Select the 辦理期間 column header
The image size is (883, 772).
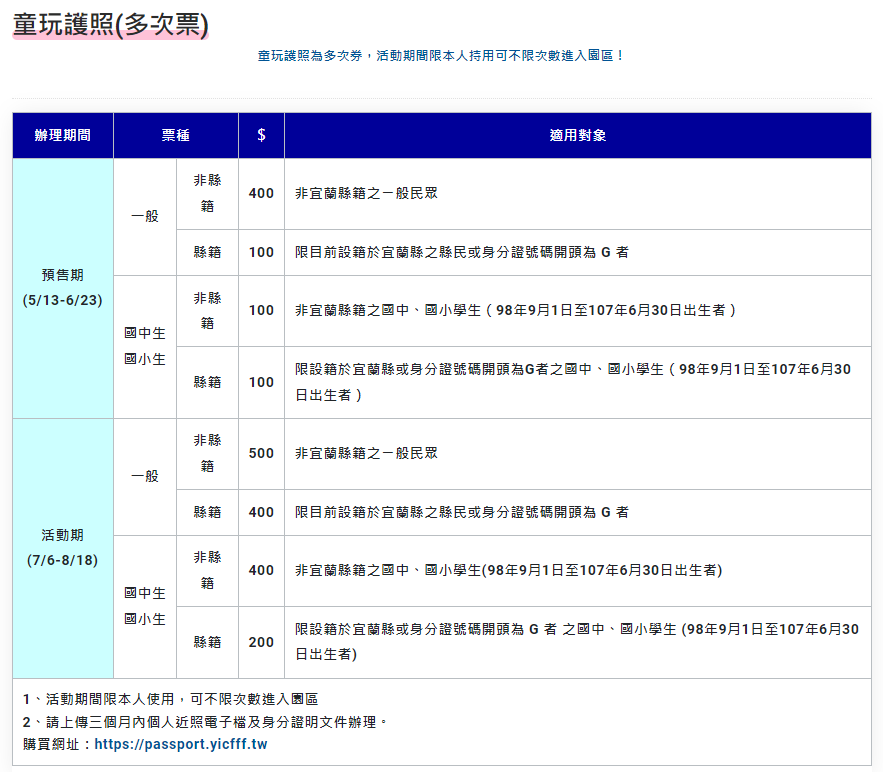63,135
